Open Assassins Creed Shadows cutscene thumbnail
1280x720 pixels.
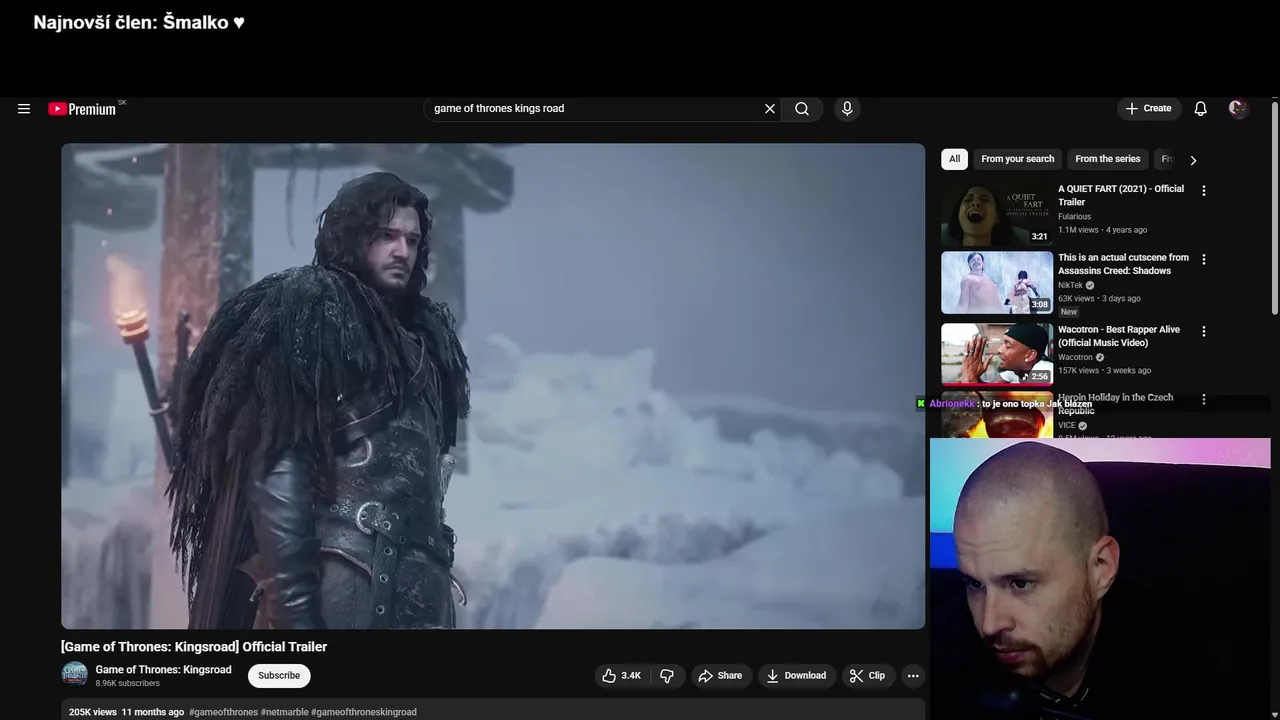pos(997,282)
